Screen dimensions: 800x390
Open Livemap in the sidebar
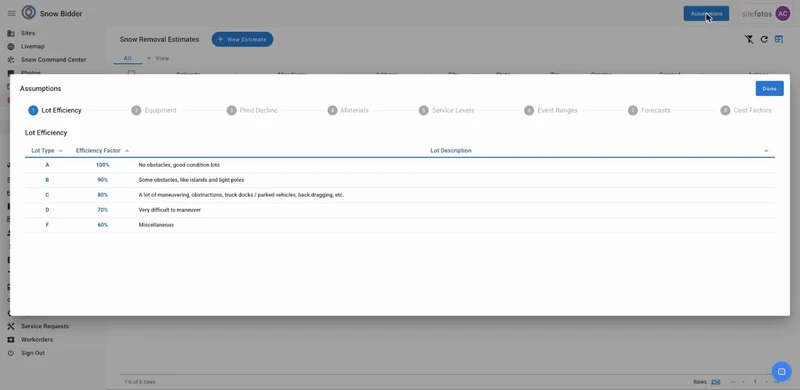point(33,46)
